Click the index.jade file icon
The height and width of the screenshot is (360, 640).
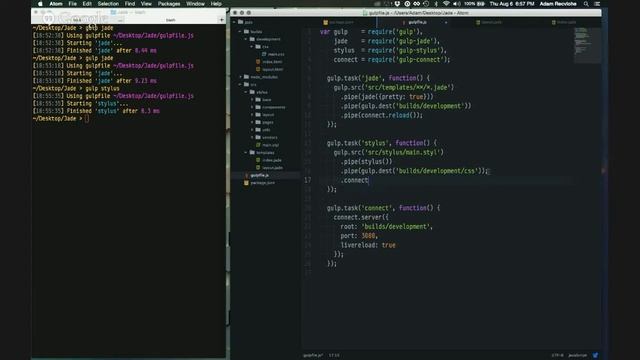click(258, 160)
